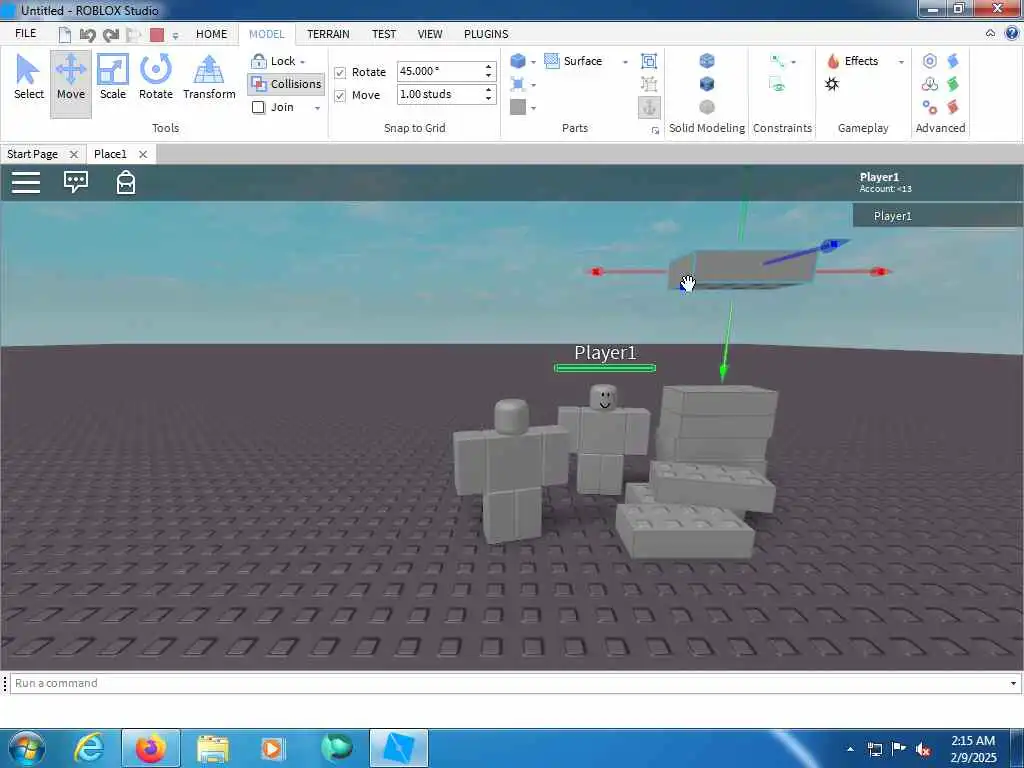This screenshot has width=1024, height=768.
Task: Toggle the Anchor icon in Parts
Action: (648, 108)
